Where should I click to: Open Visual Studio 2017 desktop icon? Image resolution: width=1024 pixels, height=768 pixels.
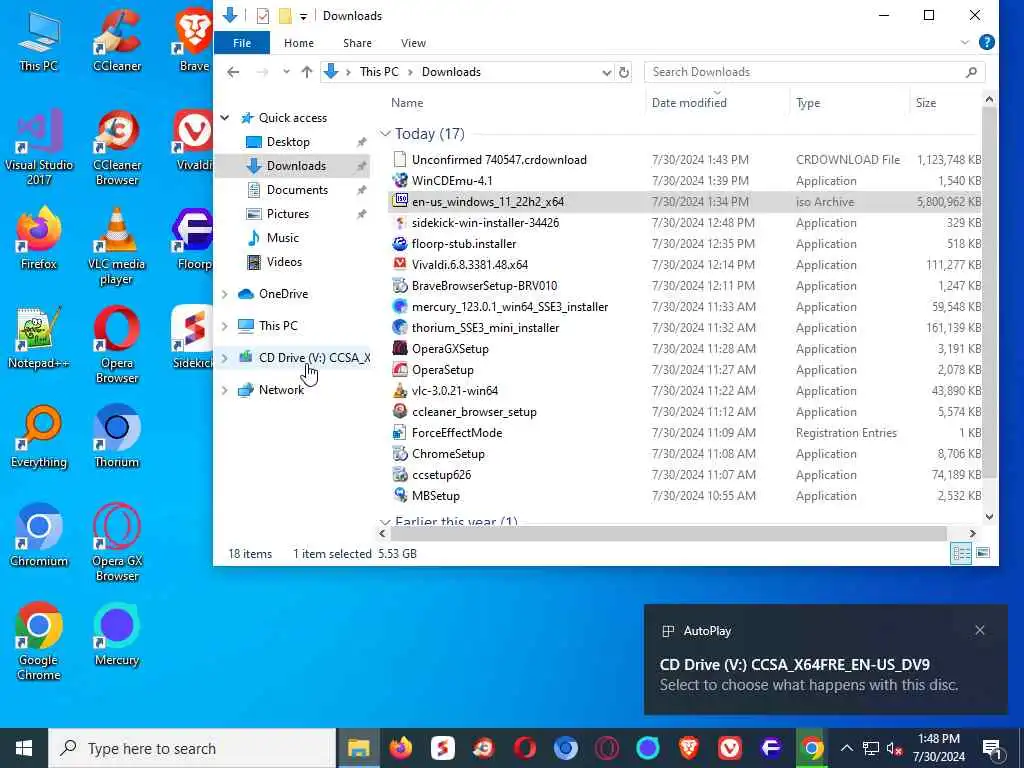click(x=39, y=147)
